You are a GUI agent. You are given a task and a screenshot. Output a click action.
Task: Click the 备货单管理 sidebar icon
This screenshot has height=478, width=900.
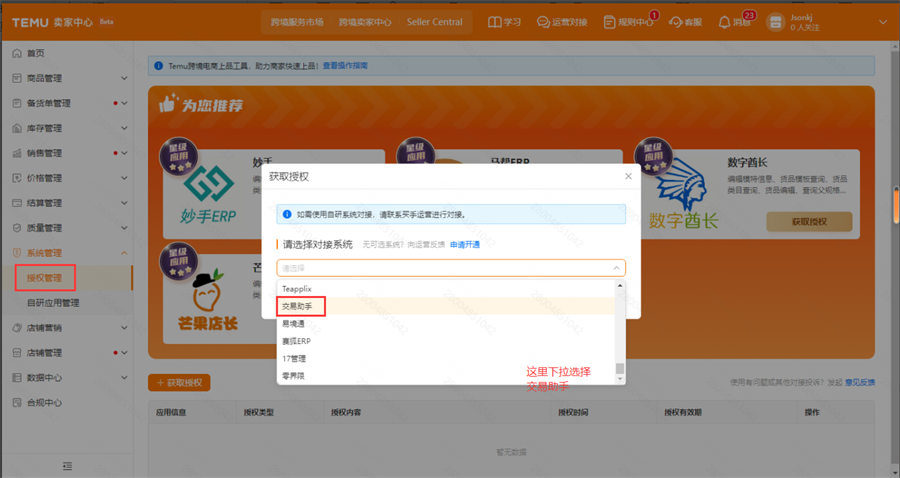(17, 103)
